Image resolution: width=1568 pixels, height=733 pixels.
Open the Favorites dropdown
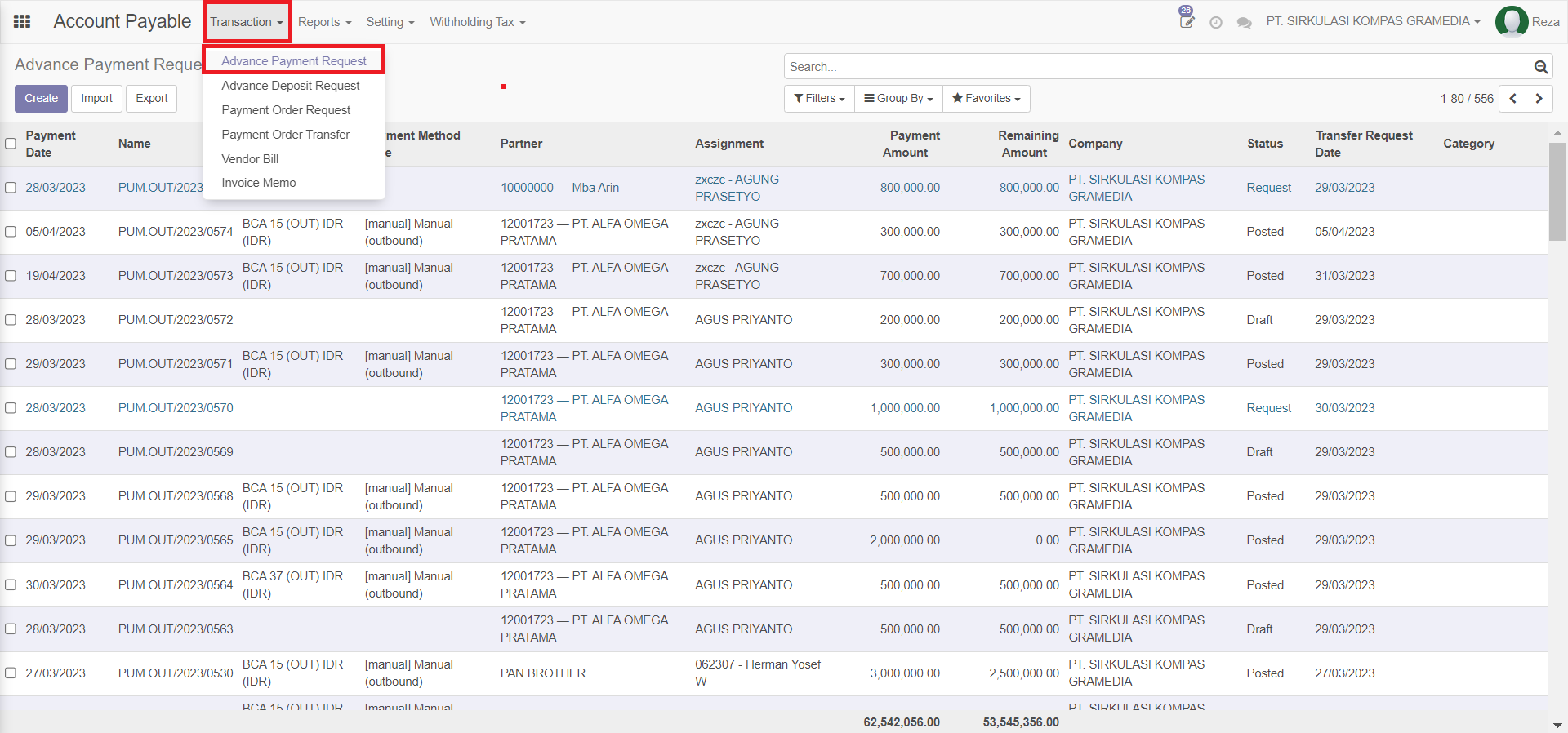(986, 99)
